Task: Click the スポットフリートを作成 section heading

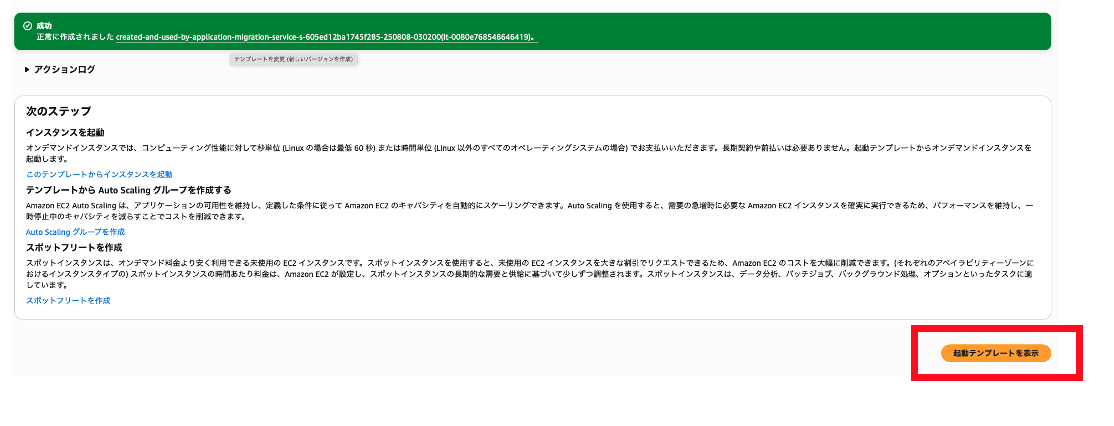Action: click(74, 247)
